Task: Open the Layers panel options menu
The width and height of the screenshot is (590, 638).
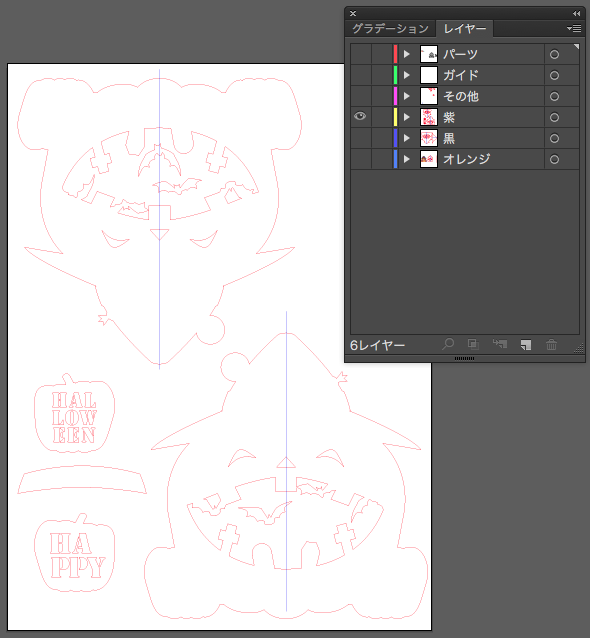Action: (574, 28)
